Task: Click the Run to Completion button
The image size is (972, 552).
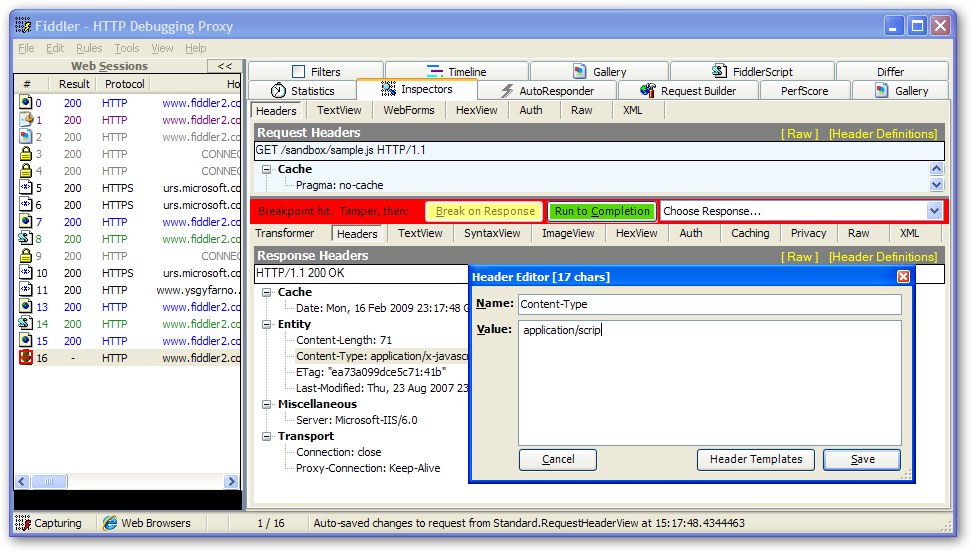Action: pyautogui.click(x=602, y=211)
